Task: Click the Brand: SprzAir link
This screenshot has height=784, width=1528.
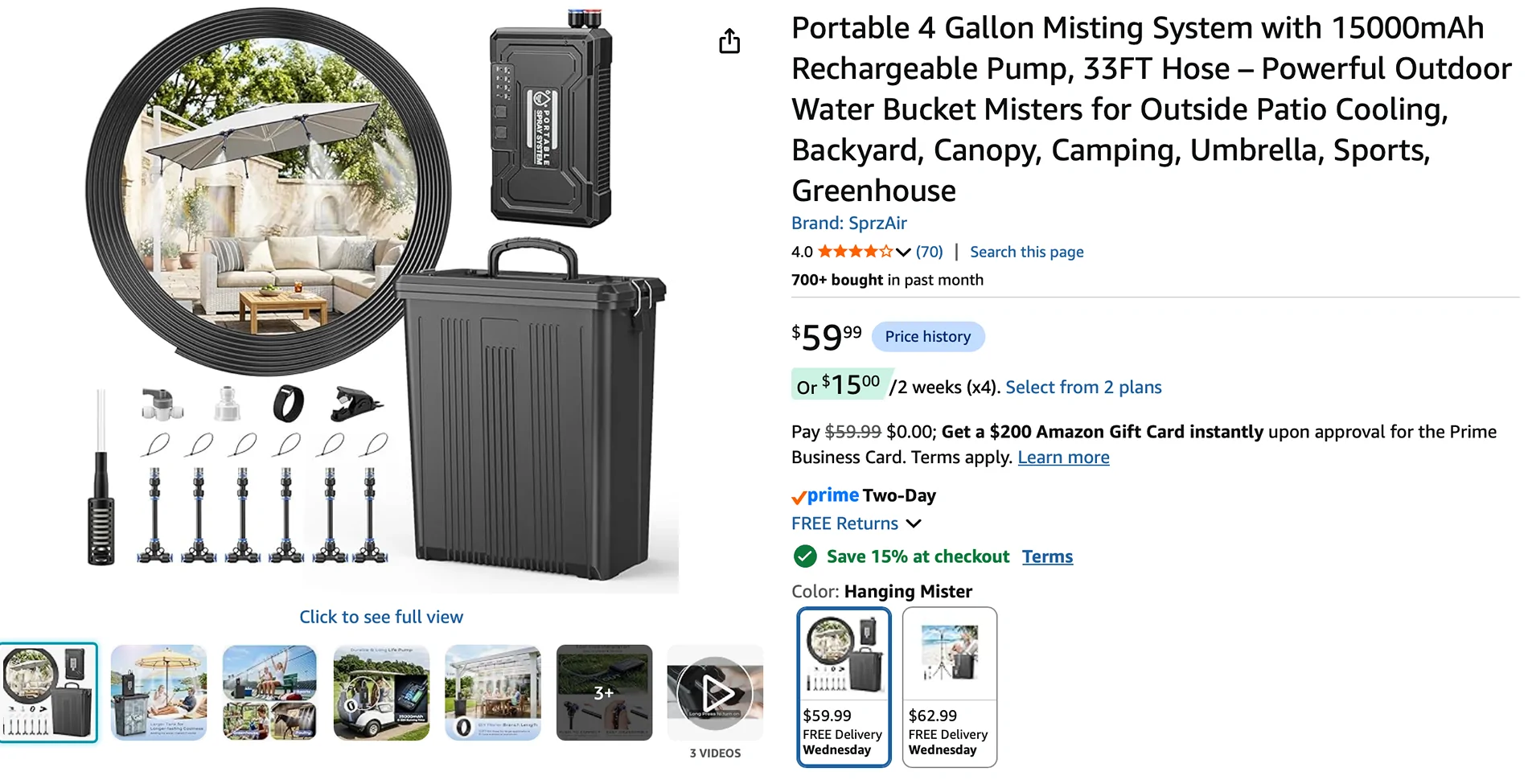Action: click(849, 223)
